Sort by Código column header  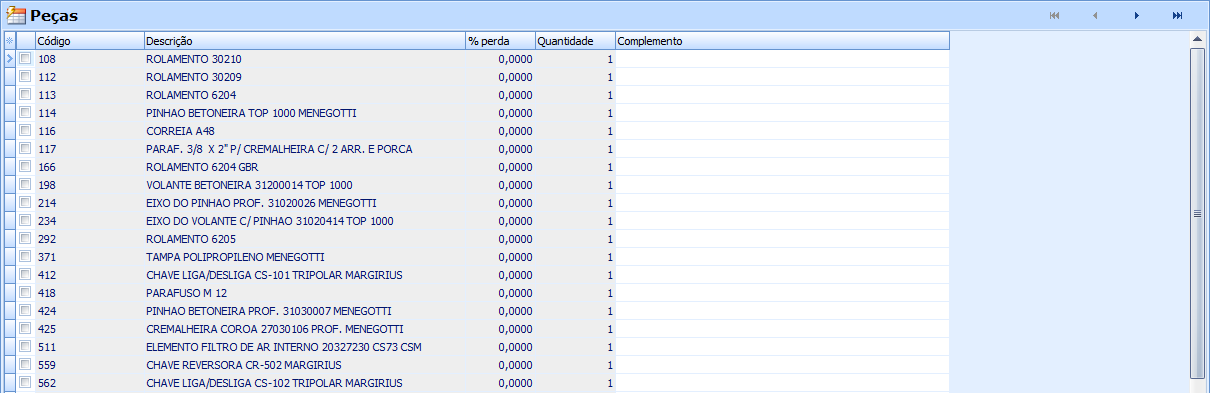(x=89, y=41)
